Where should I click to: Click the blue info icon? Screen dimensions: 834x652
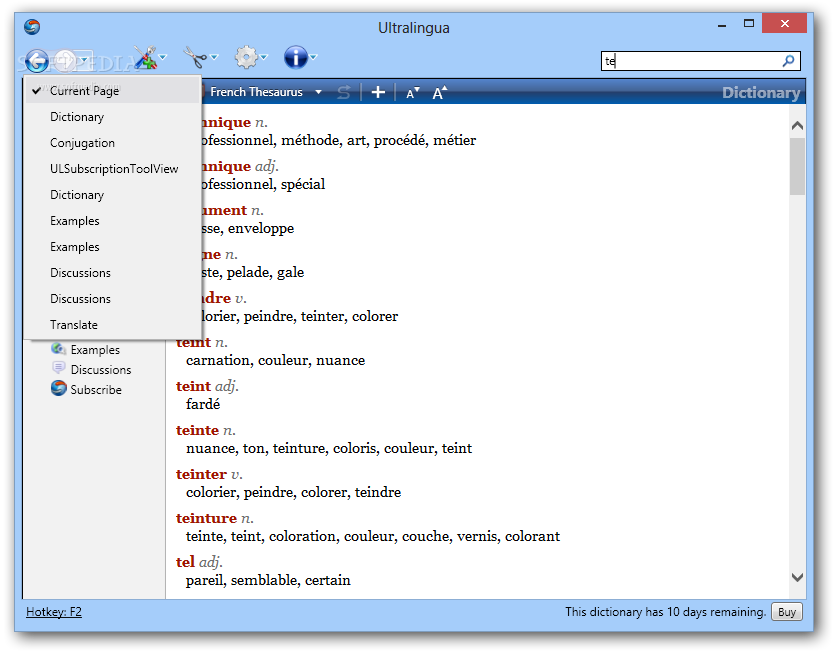[x=295, y=57]
